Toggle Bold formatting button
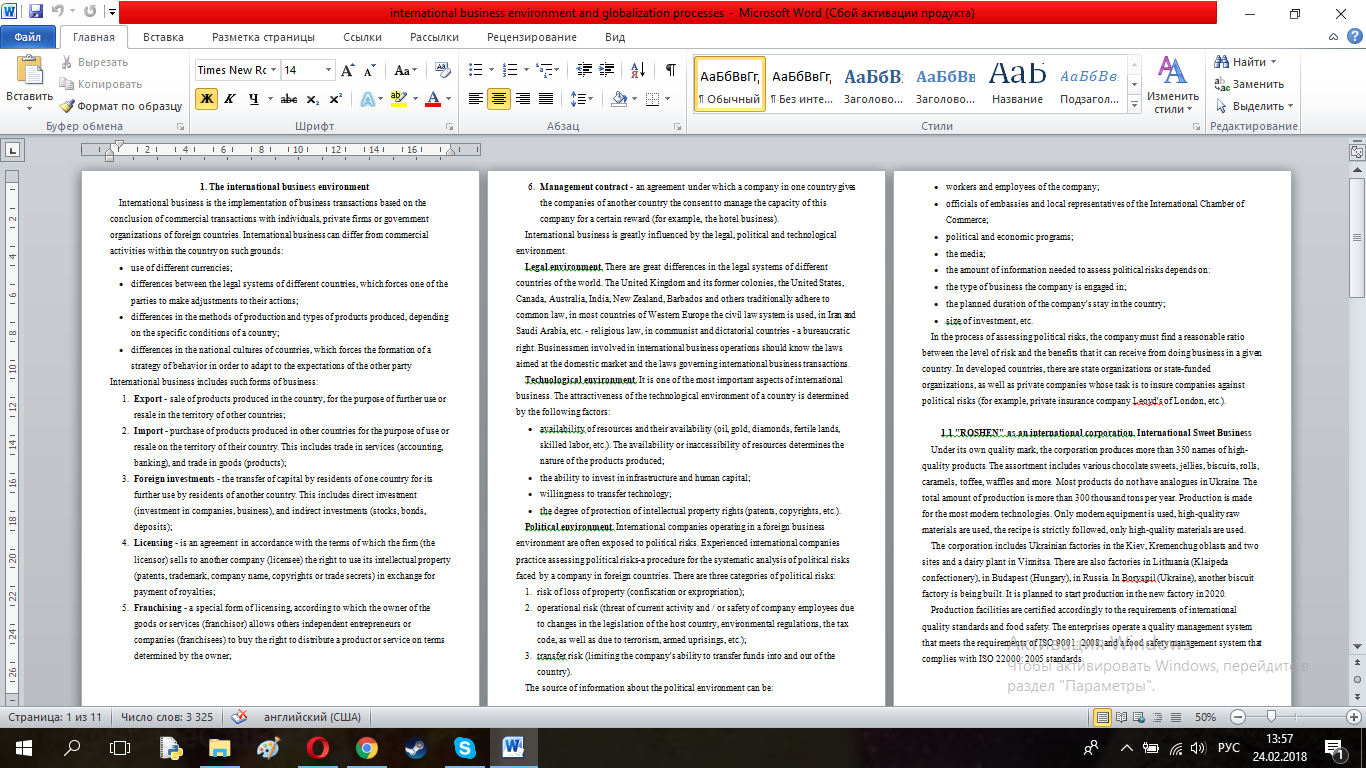This screenshot has width=1366, height=768. coord(207,98)
